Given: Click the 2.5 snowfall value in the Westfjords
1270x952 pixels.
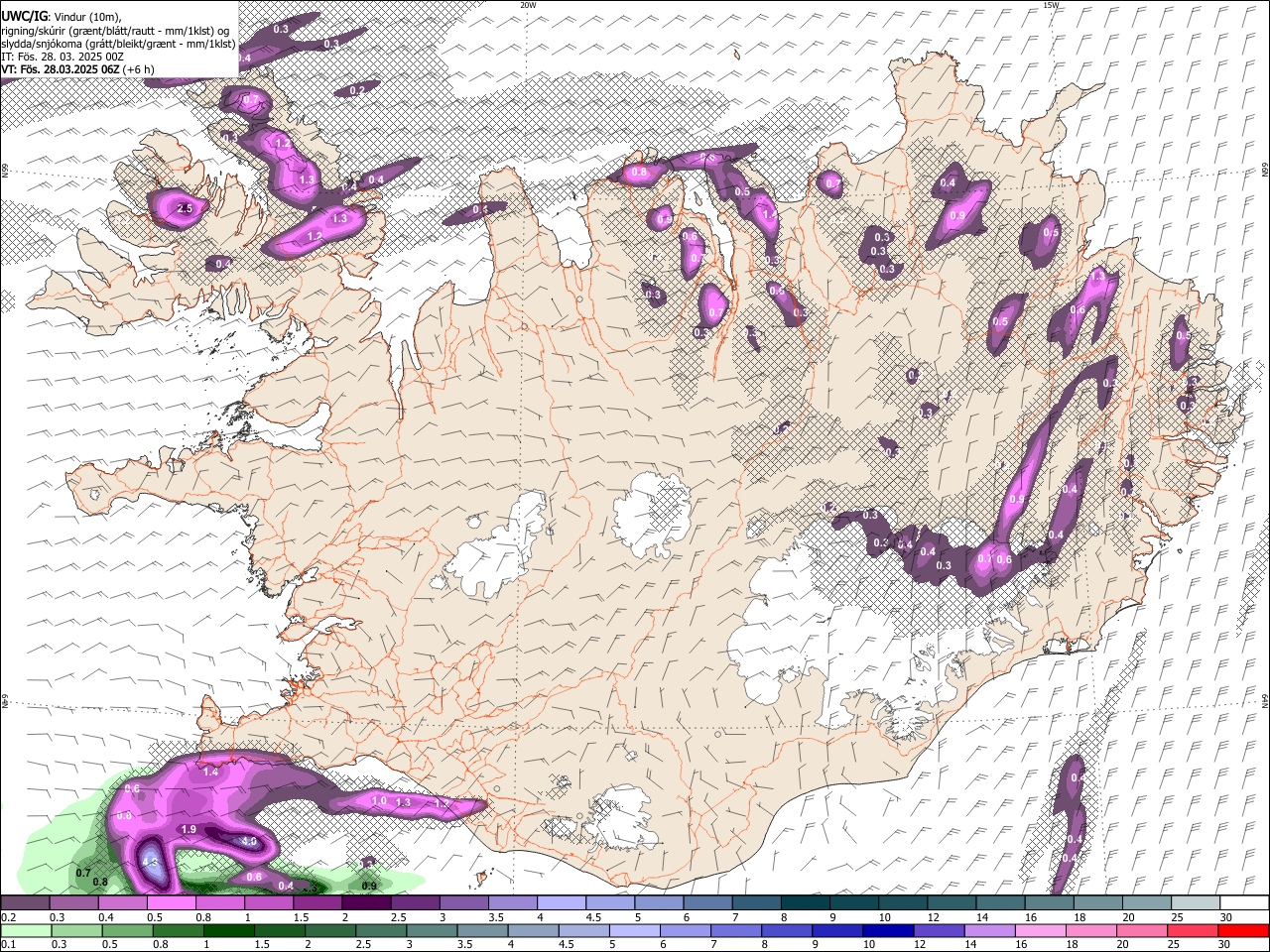Looking at the screenshot, I should tap(185, 209).
